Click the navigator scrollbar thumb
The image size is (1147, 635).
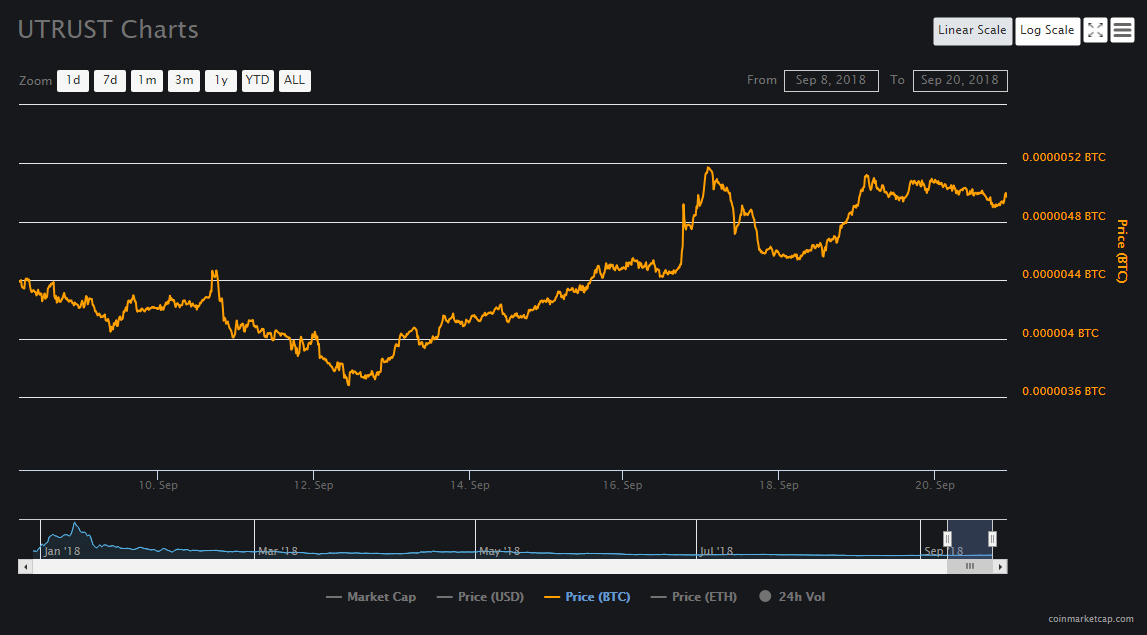(x=970, y=566)
